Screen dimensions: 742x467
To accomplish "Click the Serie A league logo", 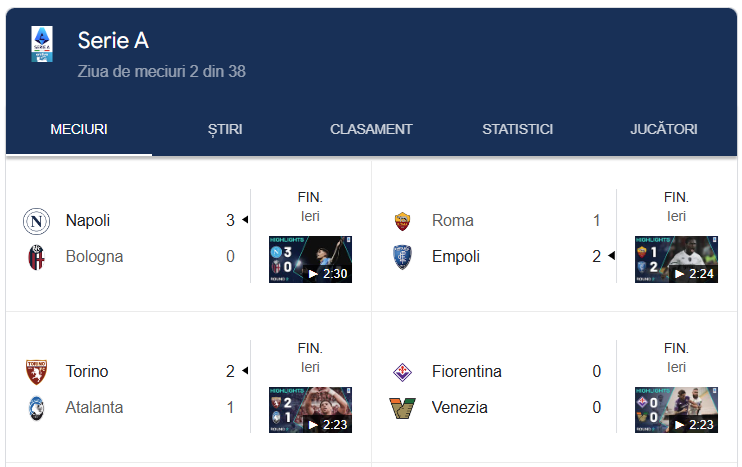I will 42,44.
